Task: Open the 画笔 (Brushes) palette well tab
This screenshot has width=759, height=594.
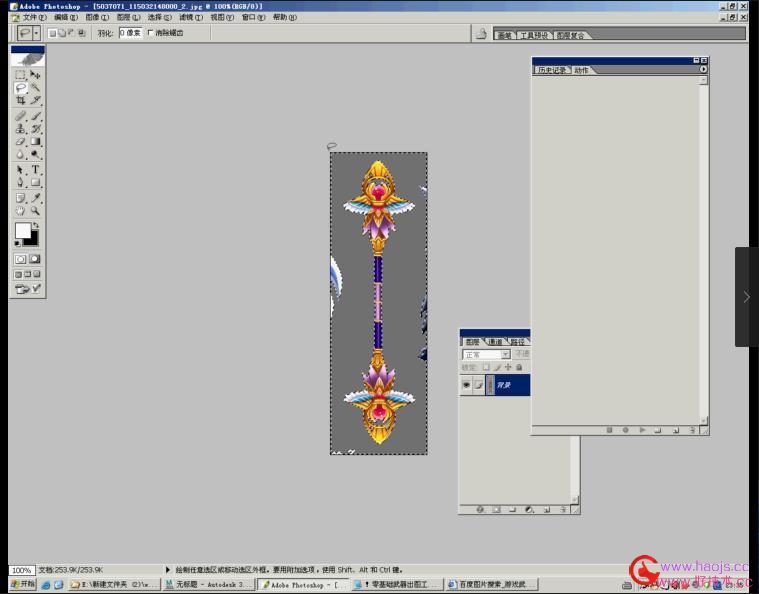Action: [x=504, y=35]
